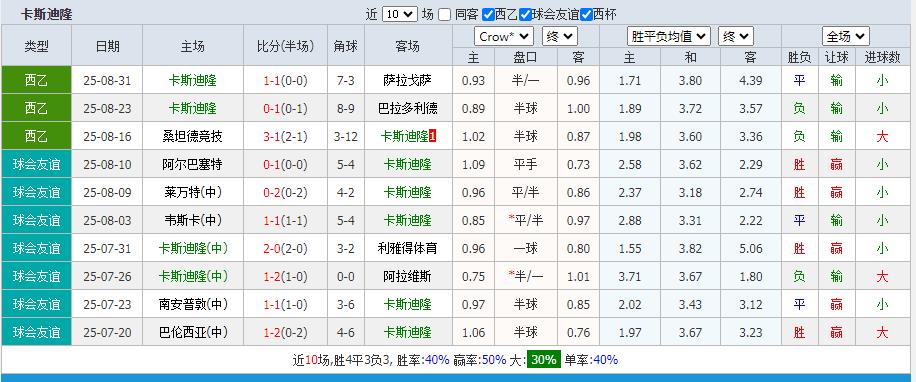The image size is (916, 382).
Task: Click score 3-1(2-1) for the 25-08-16 match
Action: [285, 136]
